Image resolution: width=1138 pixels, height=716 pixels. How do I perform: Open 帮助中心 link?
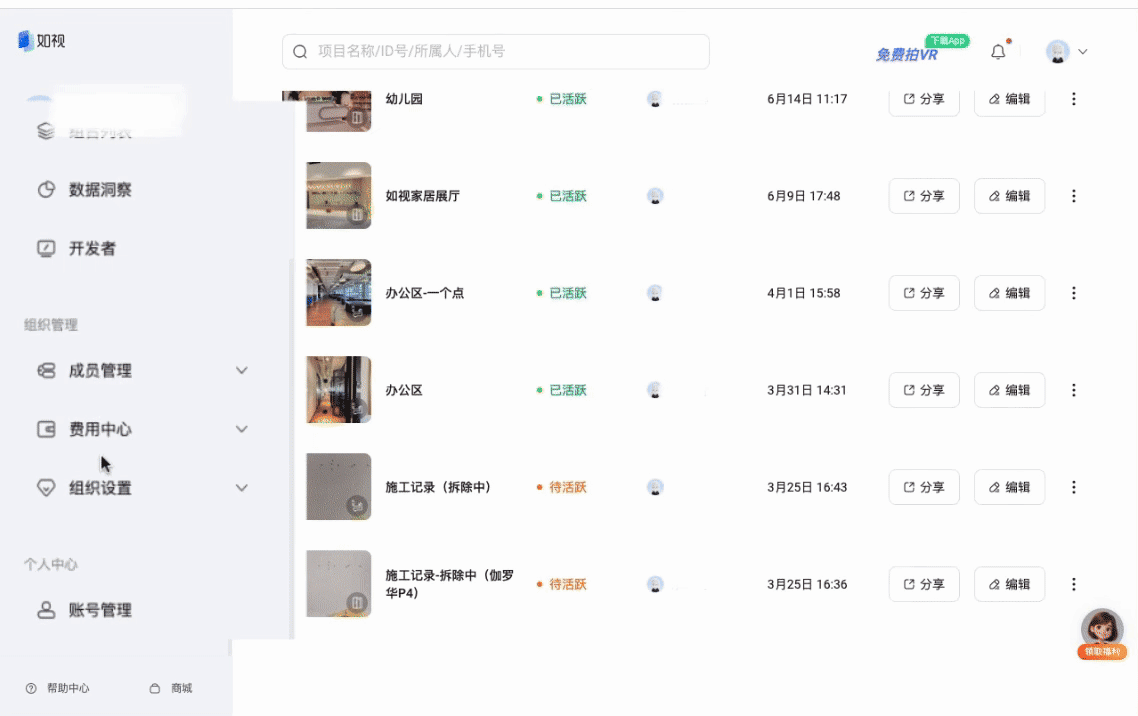click(58, 688)
